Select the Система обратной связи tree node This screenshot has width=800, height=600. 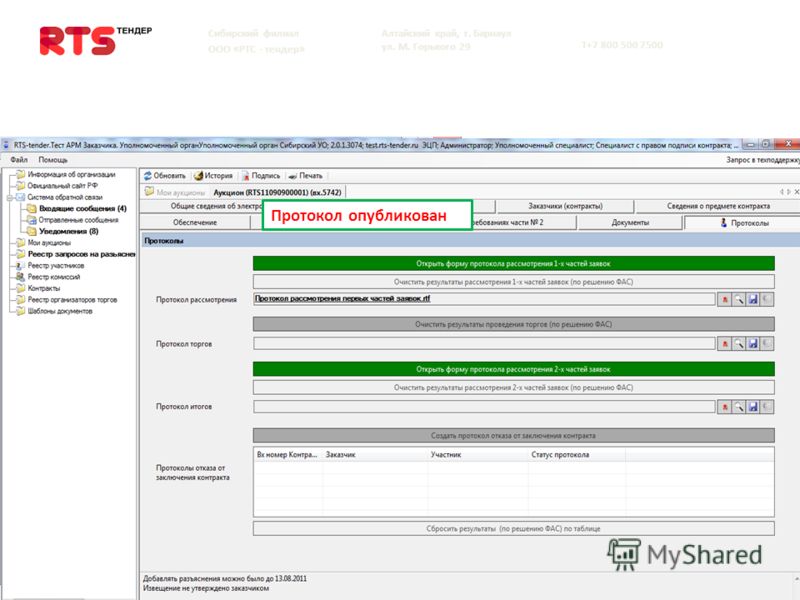(x=65, y=197)
